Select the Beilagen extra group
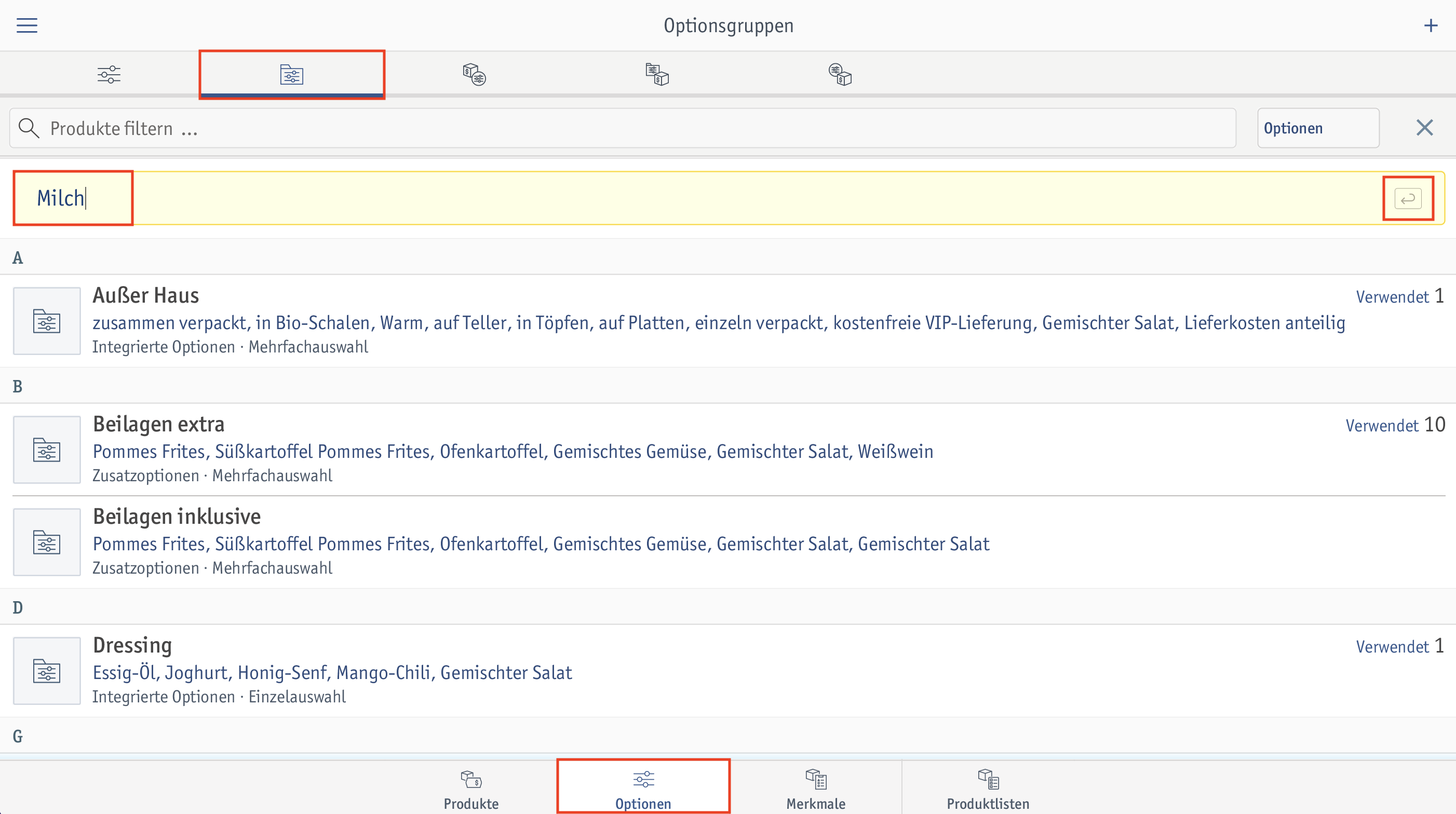The image size is (1456, 814). point(728,450)
